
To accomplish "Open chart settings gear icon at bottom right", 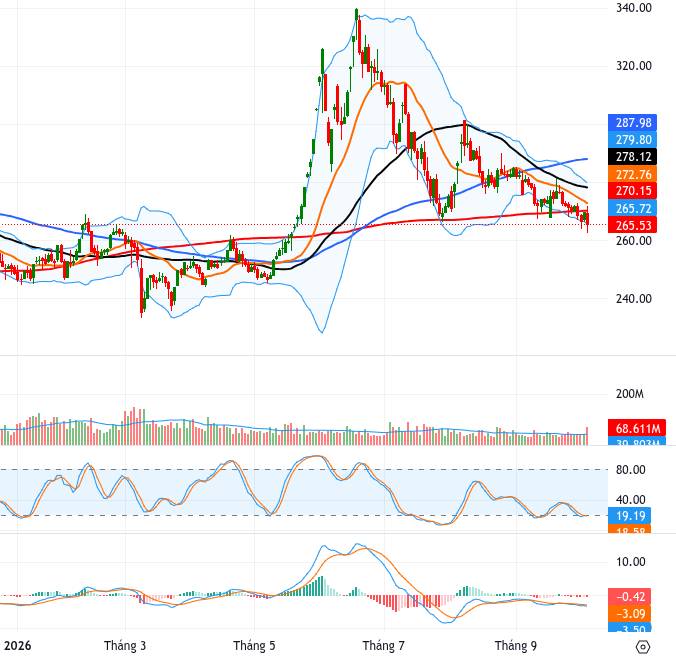I will (642, 647).
